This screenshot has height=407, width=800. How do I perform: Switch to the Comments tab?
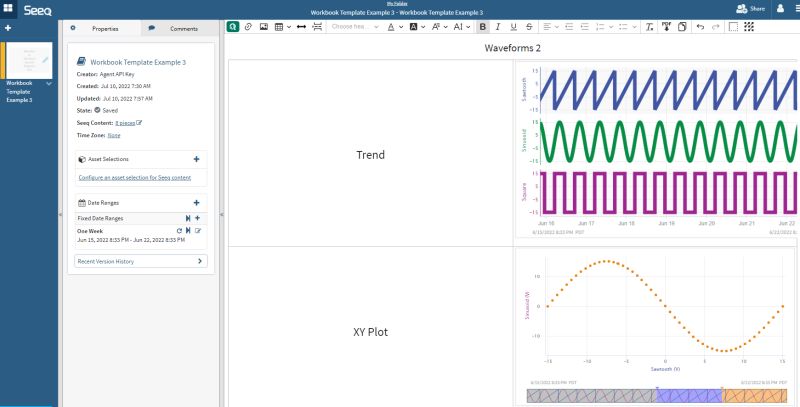(x=179, y=29)
